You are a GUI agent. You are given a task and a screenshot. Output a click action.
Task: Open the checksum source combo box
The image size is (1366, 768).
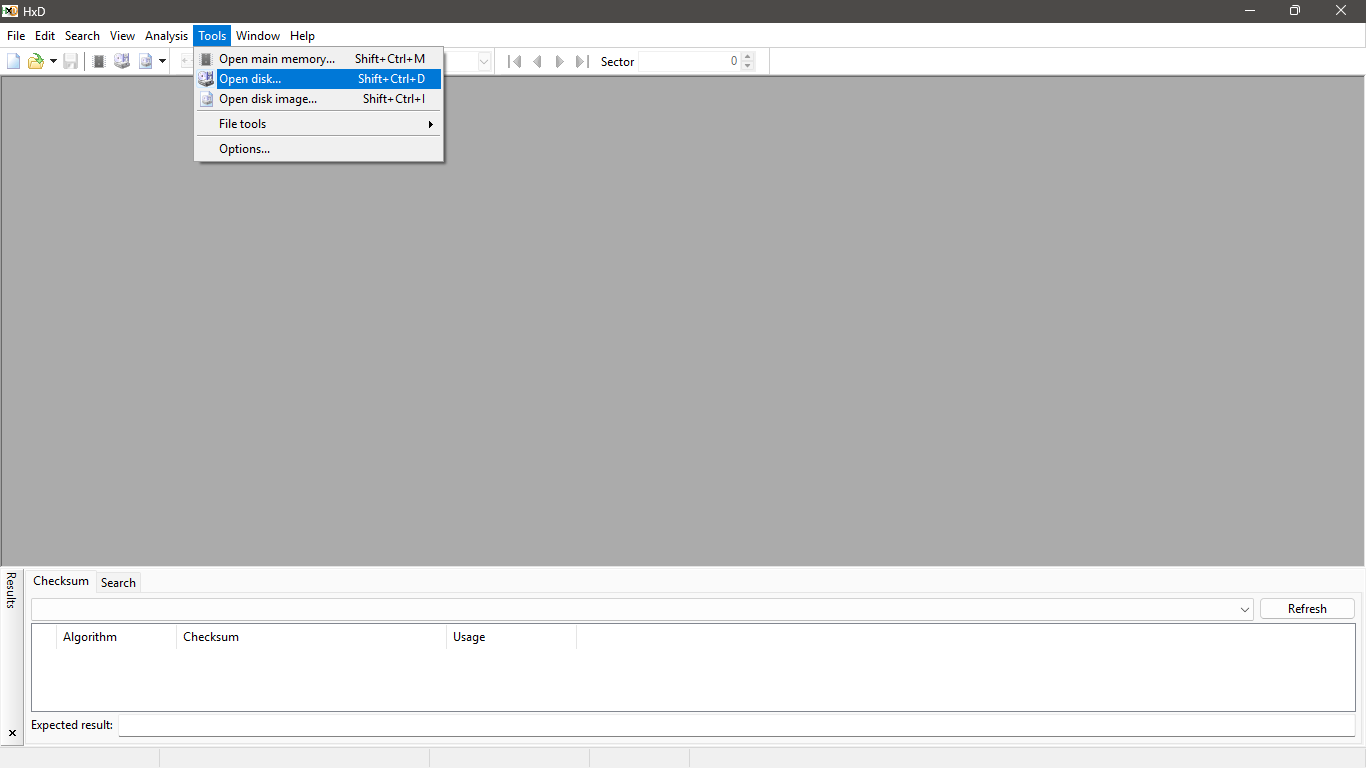pyautogui.click(x=642, y=609)
